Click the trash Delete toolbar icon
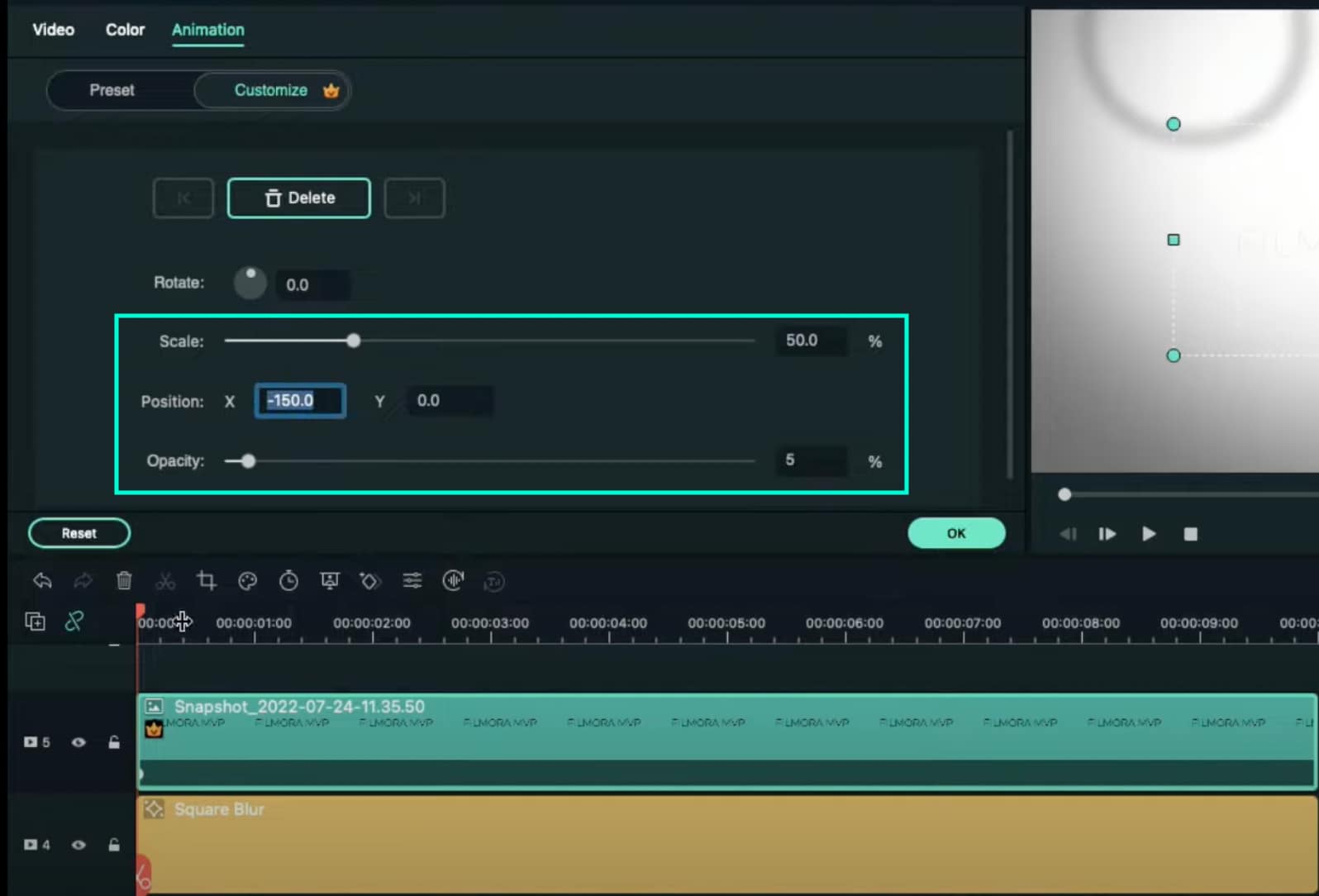The width and height of the screenshot is (1319, 896). (x=124, y=581)
